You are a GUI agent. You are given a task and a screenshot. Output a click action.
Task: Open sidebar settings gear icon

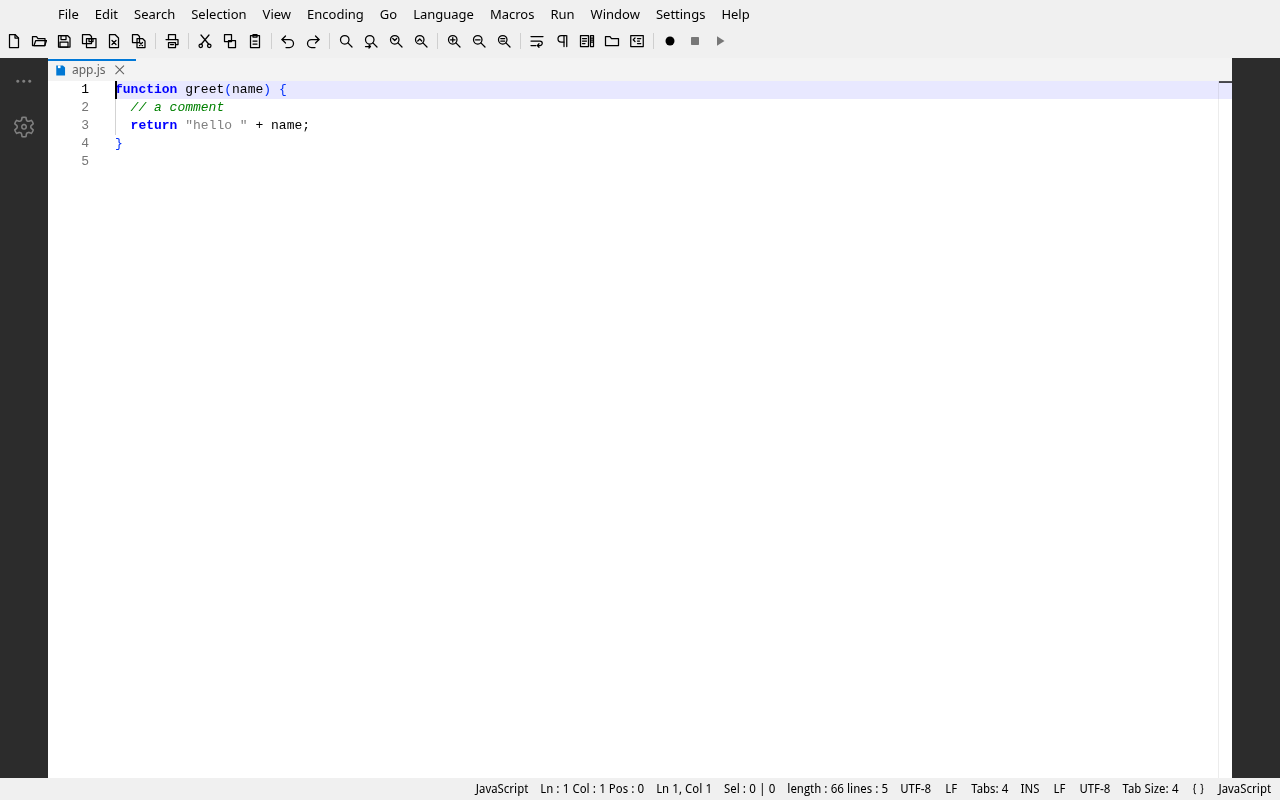[24, 127]
